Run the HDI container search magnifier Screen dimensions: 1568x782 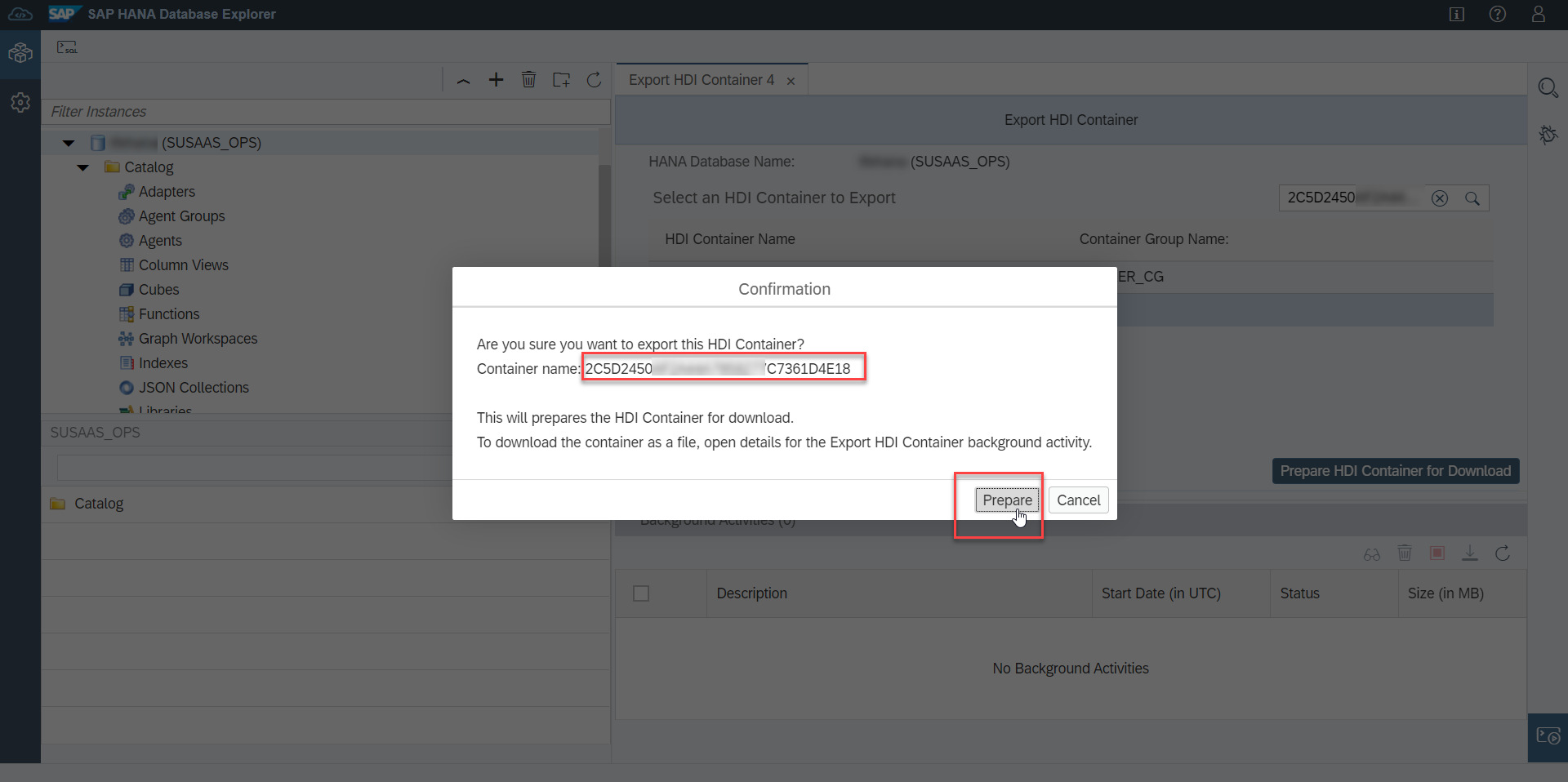click(x=1472, y=198)
